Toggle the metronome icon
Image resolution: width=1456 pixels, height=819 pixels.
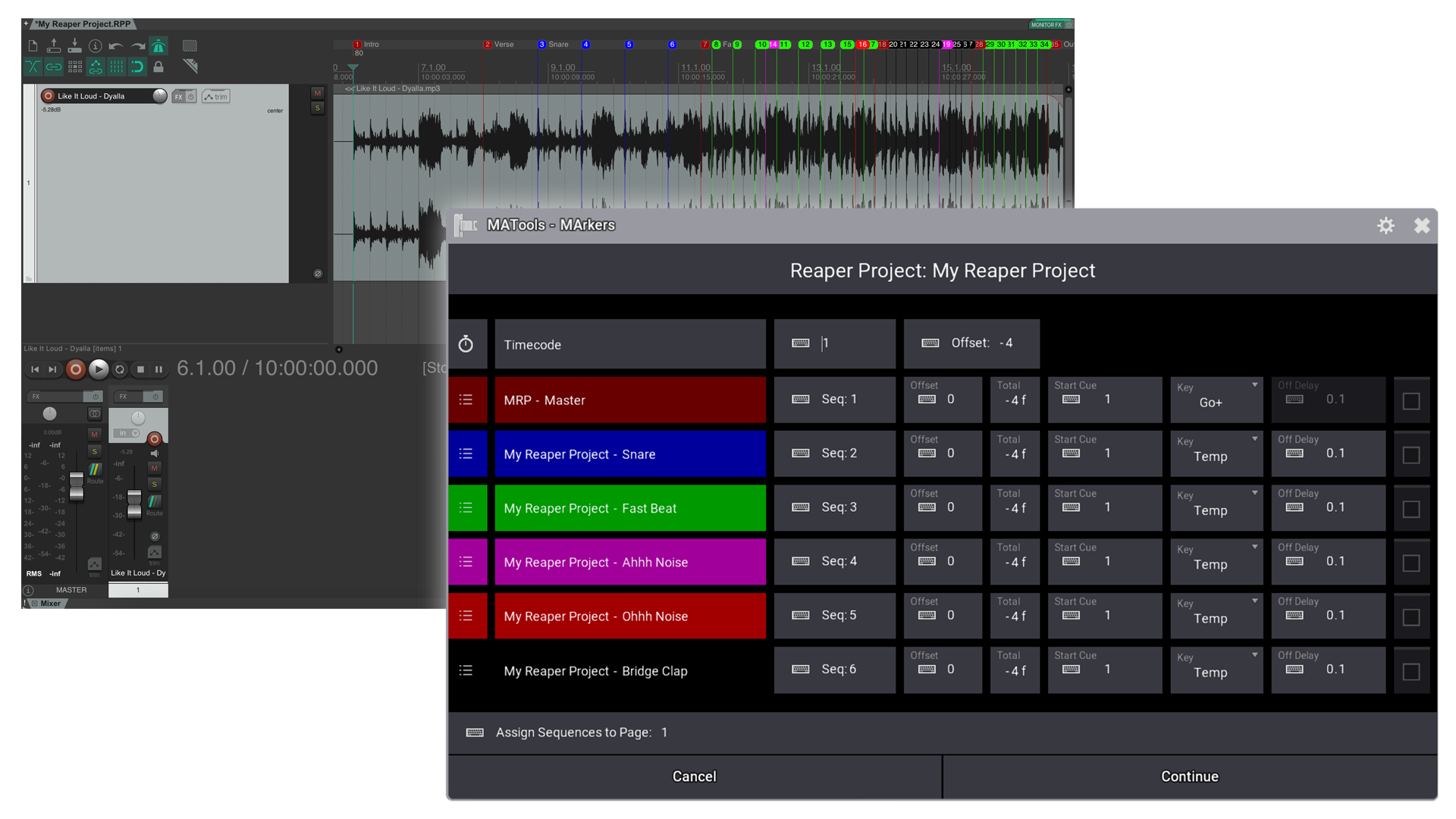pyautogui.click(x=158, y=46)
